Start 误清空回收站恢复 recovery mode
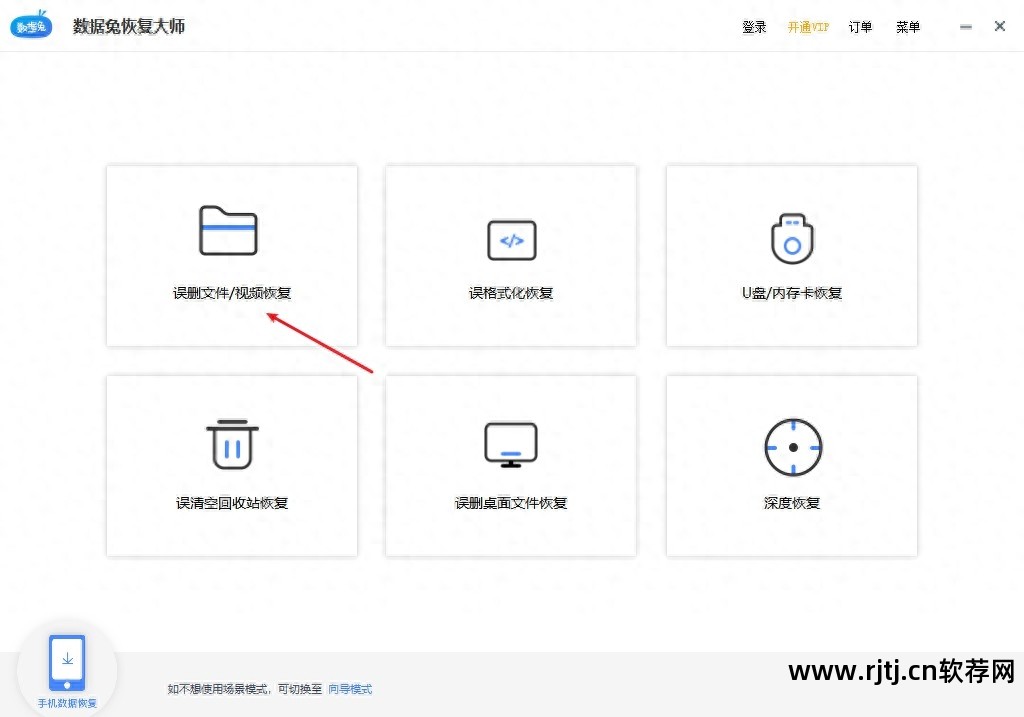 231,465
